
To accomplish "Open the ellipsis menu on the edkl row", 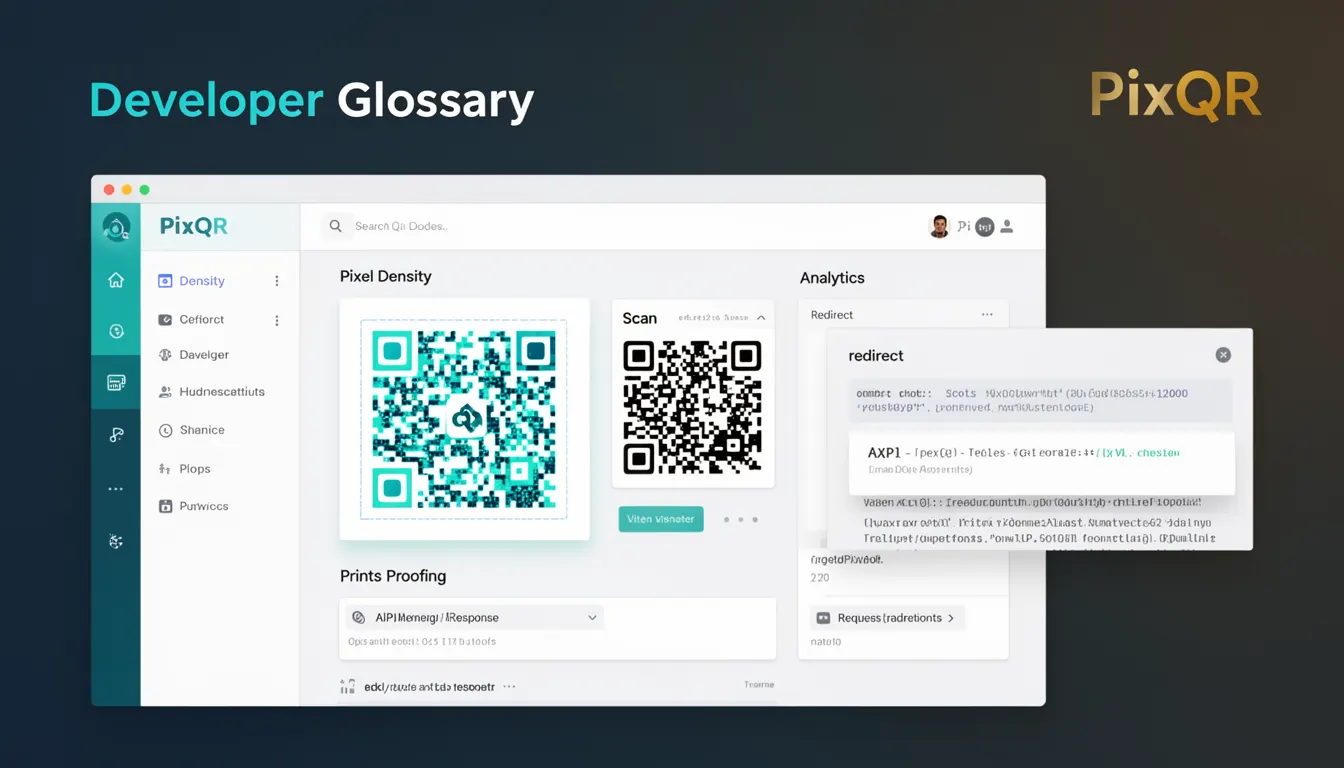I will [x=509, y=687].
